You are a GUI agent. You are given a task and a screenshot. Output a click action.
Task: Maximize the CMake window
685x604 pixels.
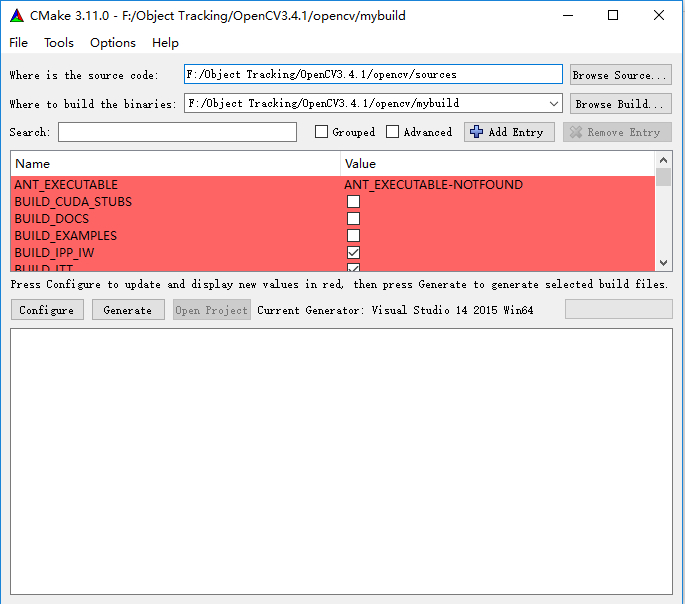(613, 16)
